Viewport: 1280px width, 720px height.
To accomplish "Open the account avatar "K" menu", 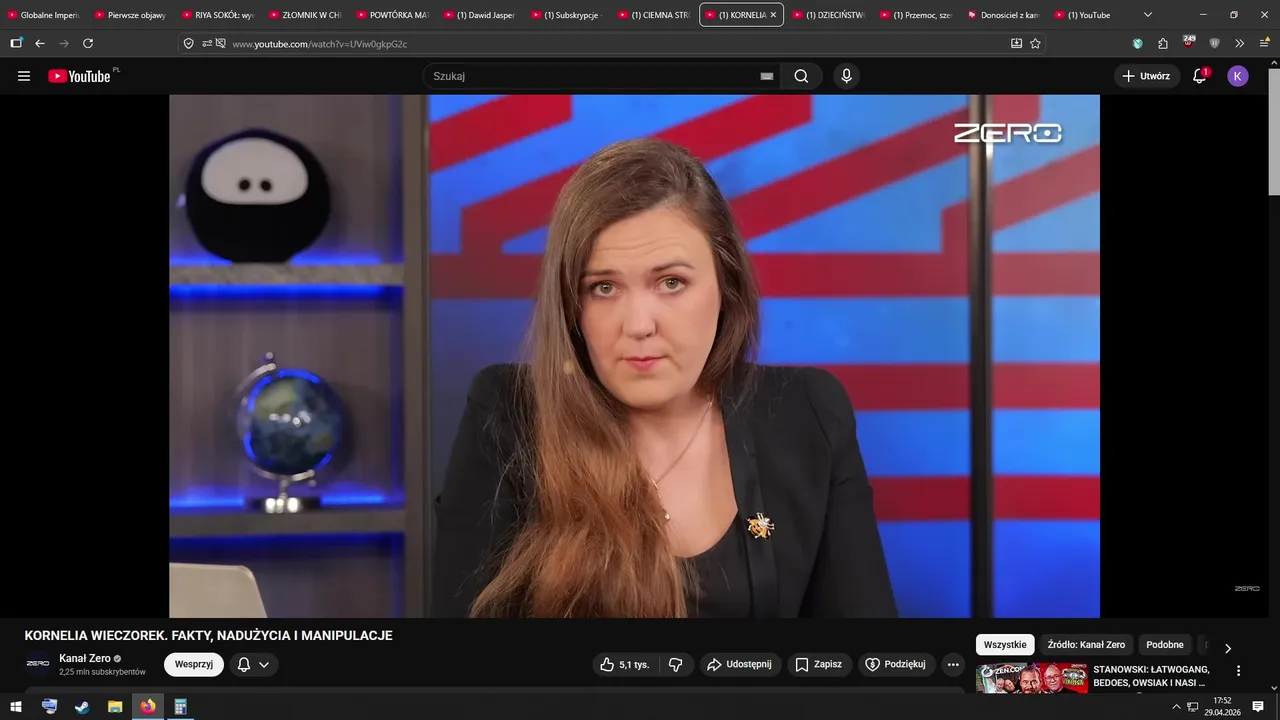I will (x=1238, y=76).
